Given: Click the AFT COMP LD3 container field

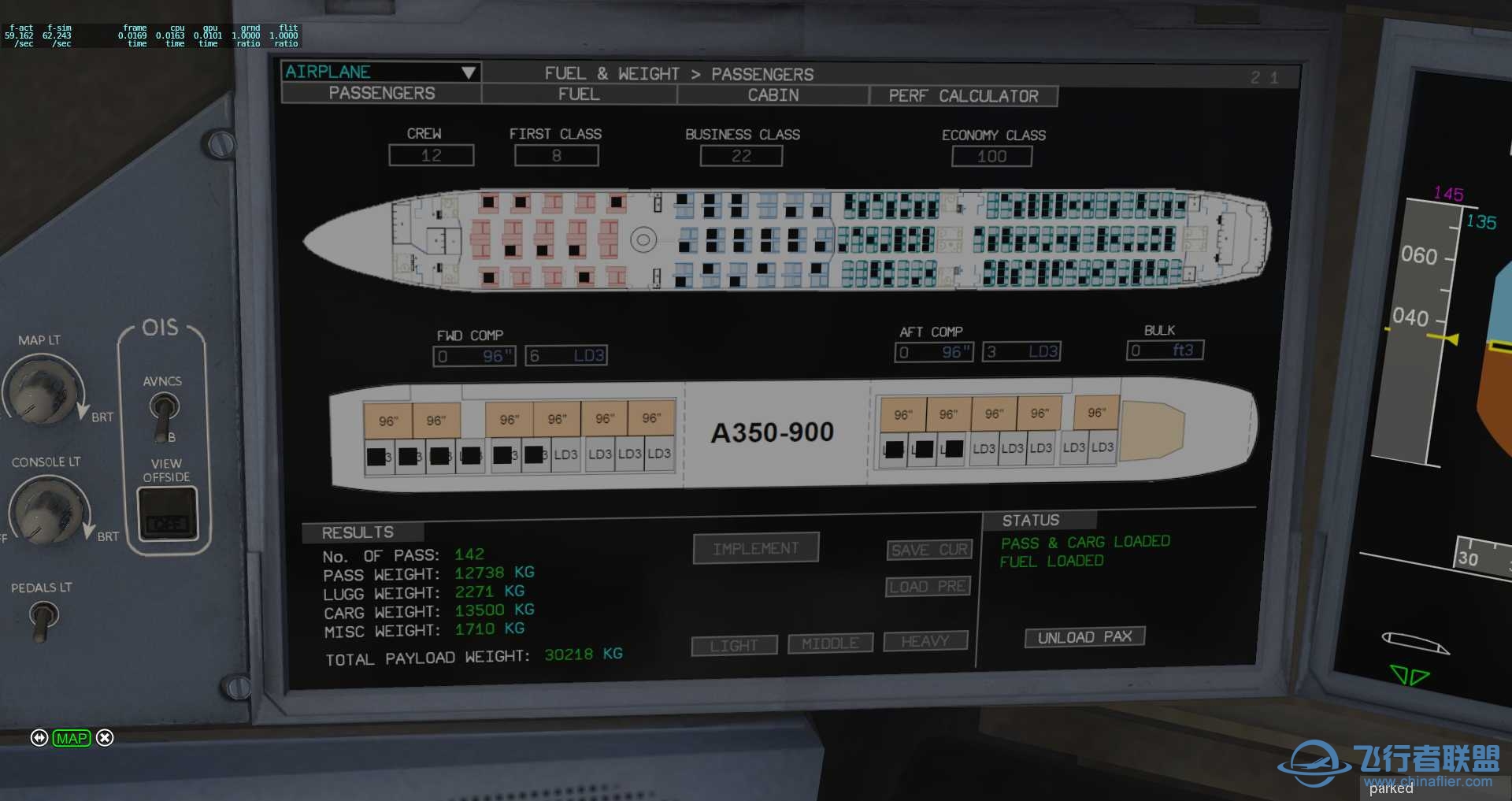Looking at the screenshot, I should [x=1021, y=351].
